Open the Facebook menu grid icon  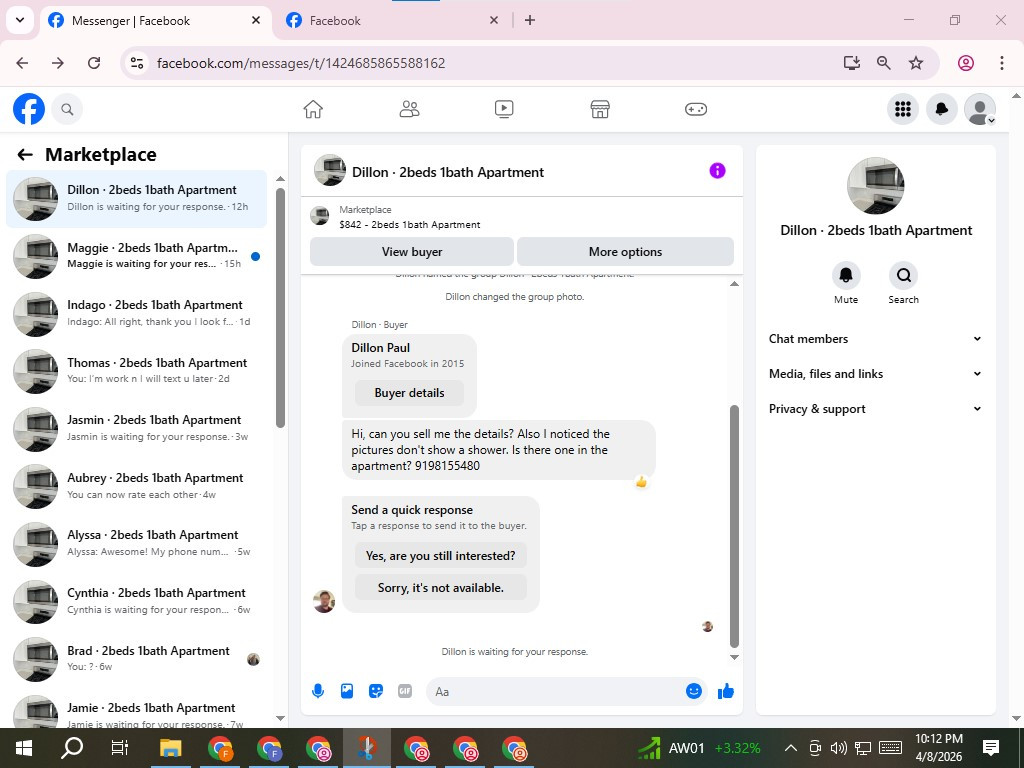[903, 109]
